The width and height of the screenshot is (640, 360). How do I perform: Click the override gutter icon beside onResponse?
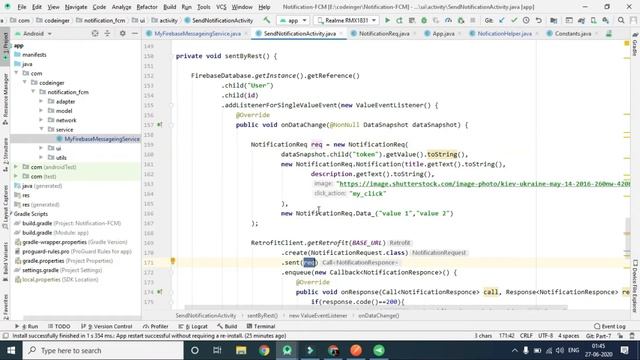point(160,292)
